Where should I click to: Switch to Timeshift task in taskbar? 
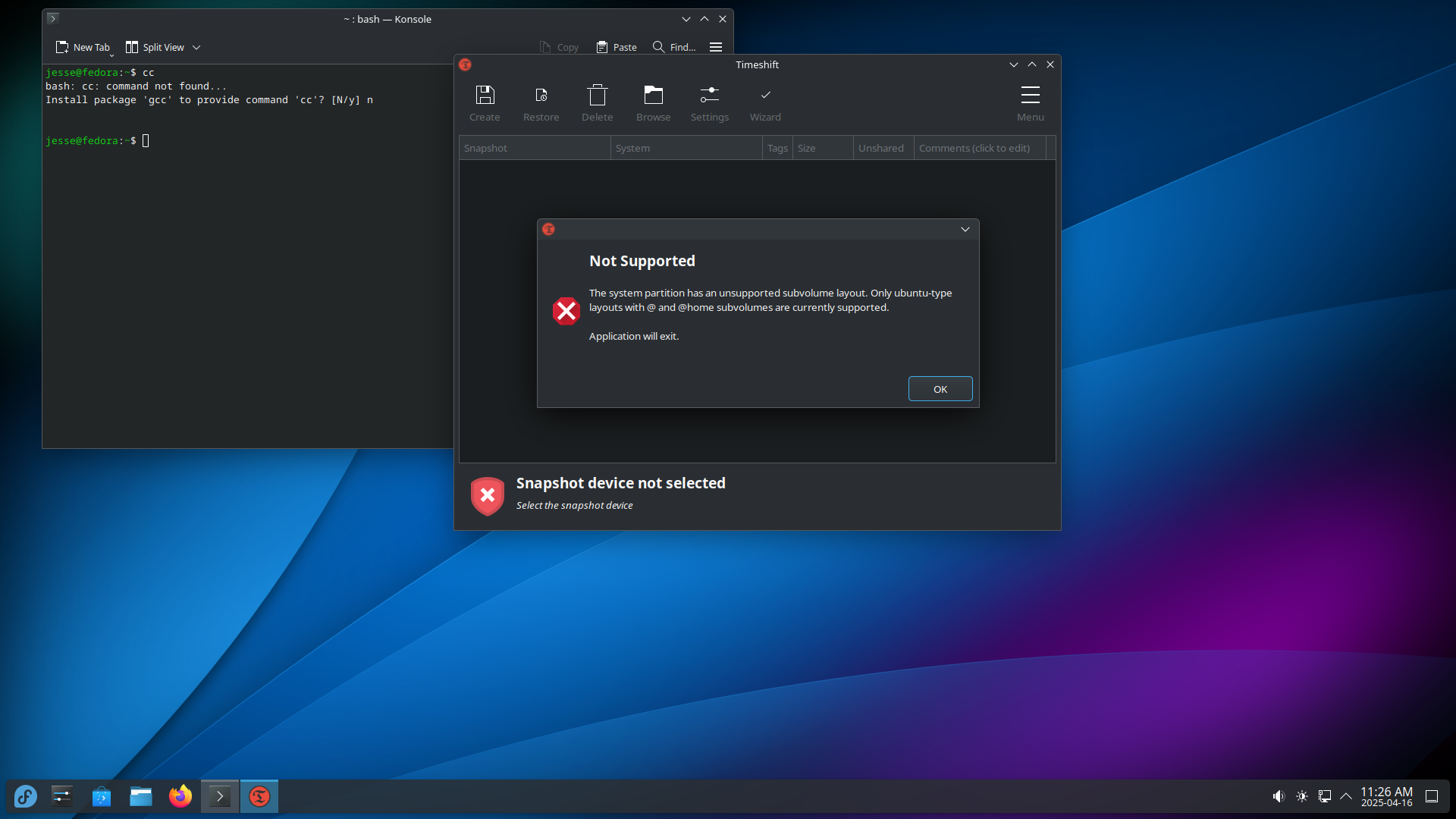(259, 796)
